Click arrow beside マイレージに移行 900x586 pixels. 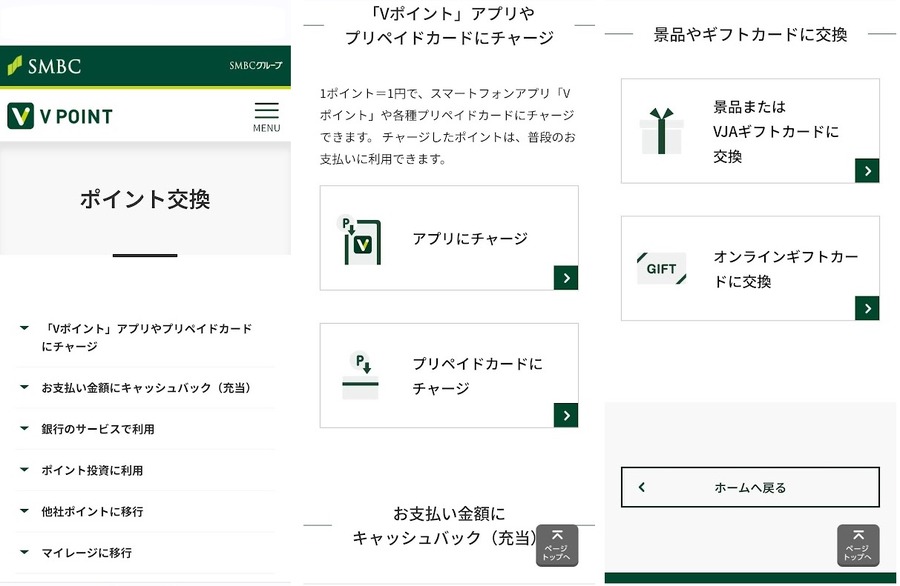pos(24,552)
